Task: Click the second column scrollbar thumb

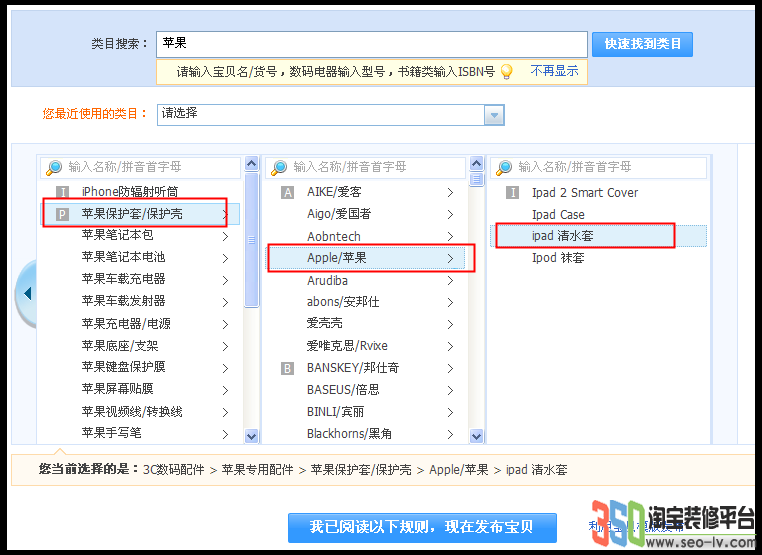Action: point(477,179)
